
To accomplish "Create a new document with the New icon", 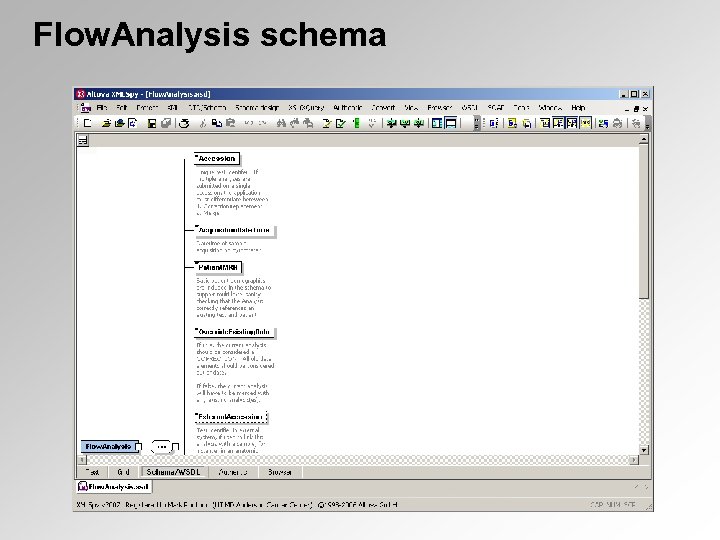I will (88, 123).
